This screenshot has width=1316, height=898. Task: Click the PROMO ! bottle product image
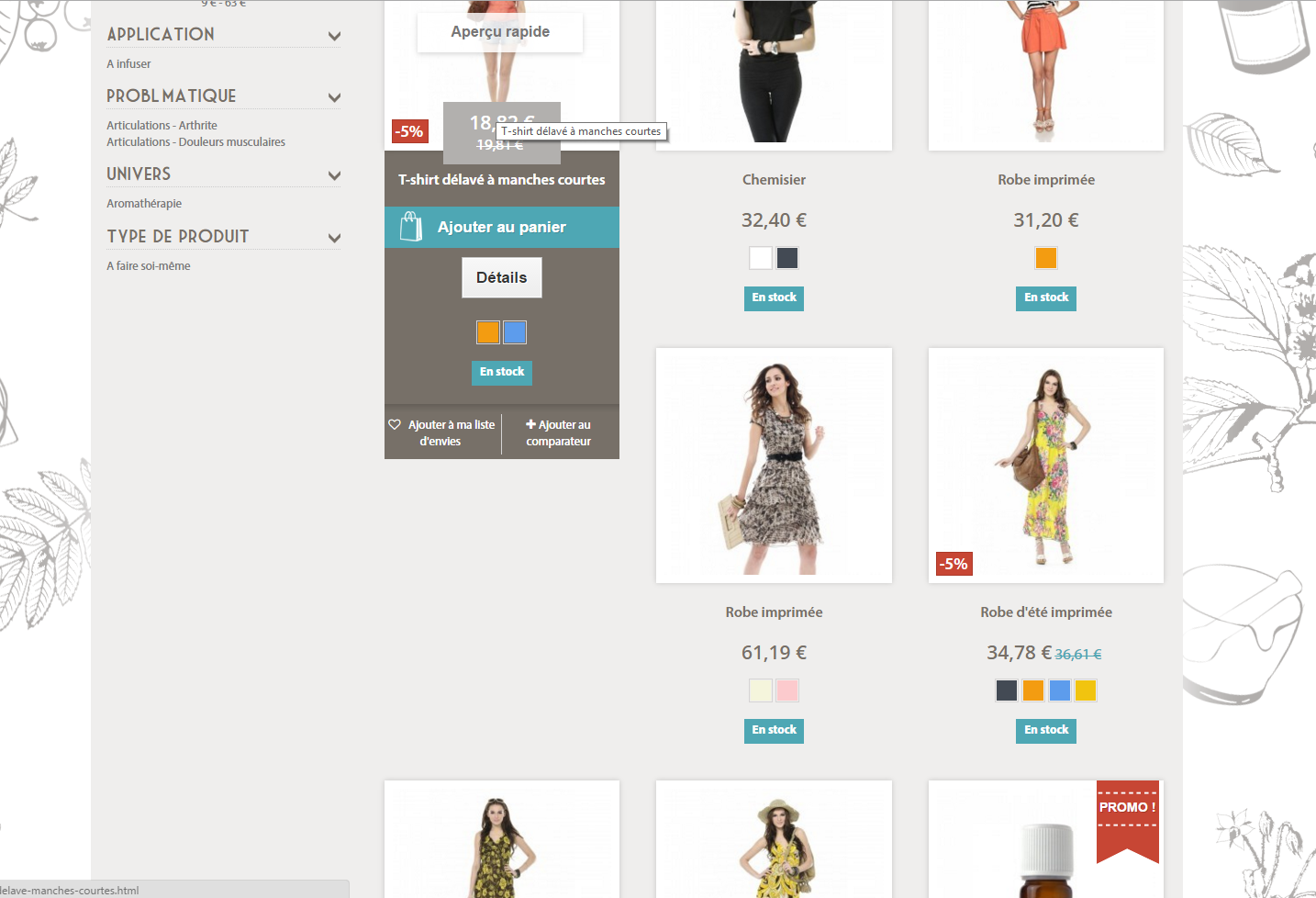pyautogui.click(x=1046, y=839)
